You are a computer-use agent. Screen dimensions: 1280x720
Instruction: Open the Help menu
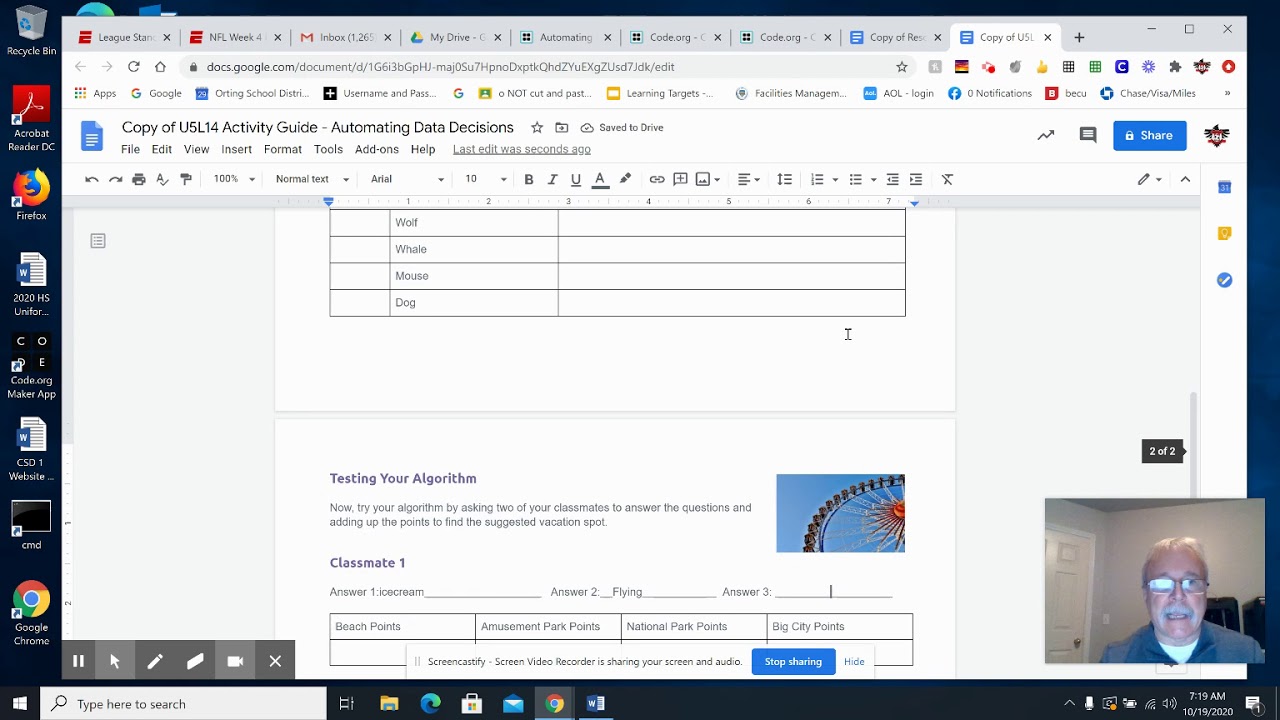pos(423,149)
